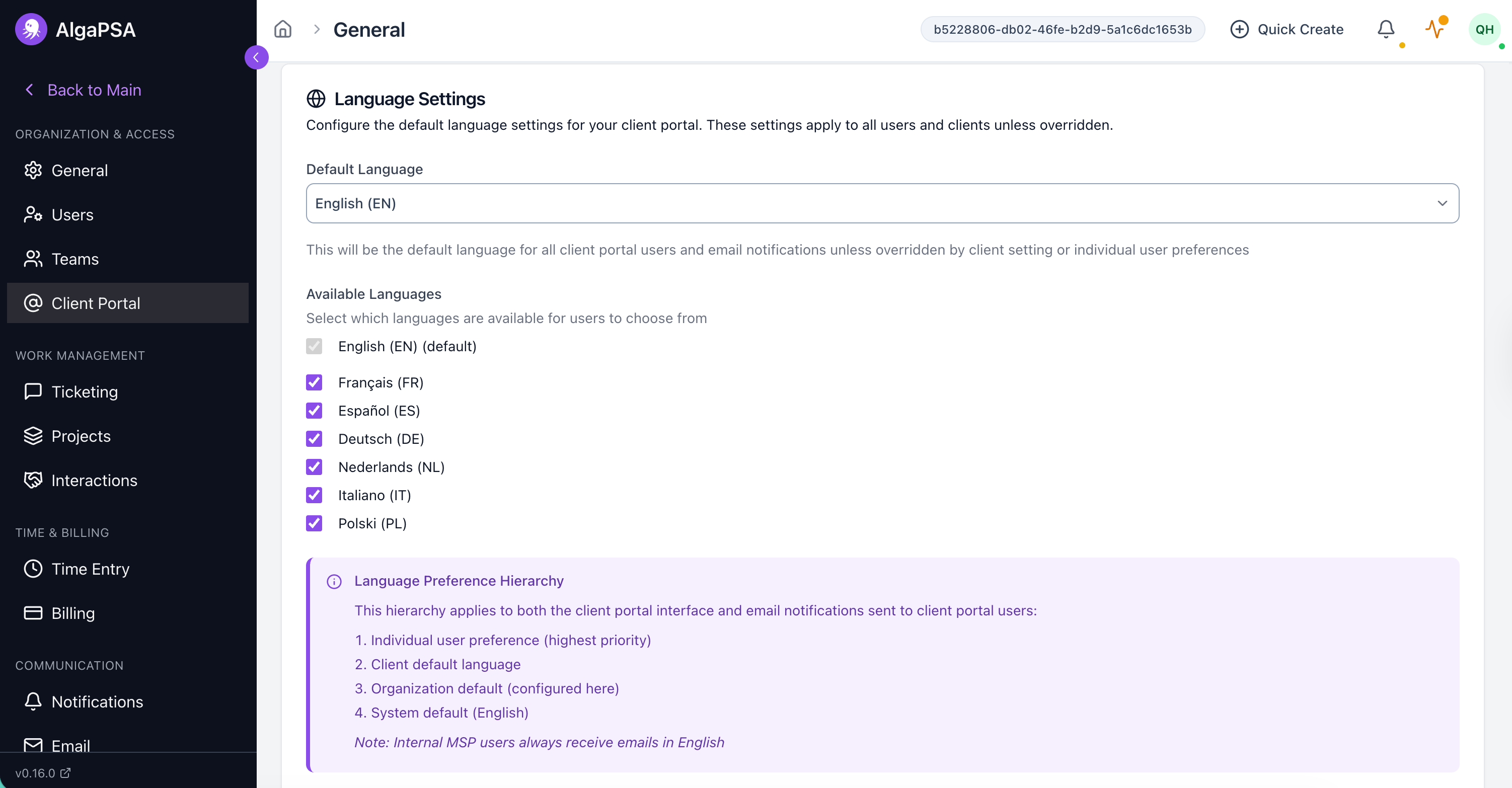
Task: Click the info icon in Language Preference Hierarchy
Action: 334,582
